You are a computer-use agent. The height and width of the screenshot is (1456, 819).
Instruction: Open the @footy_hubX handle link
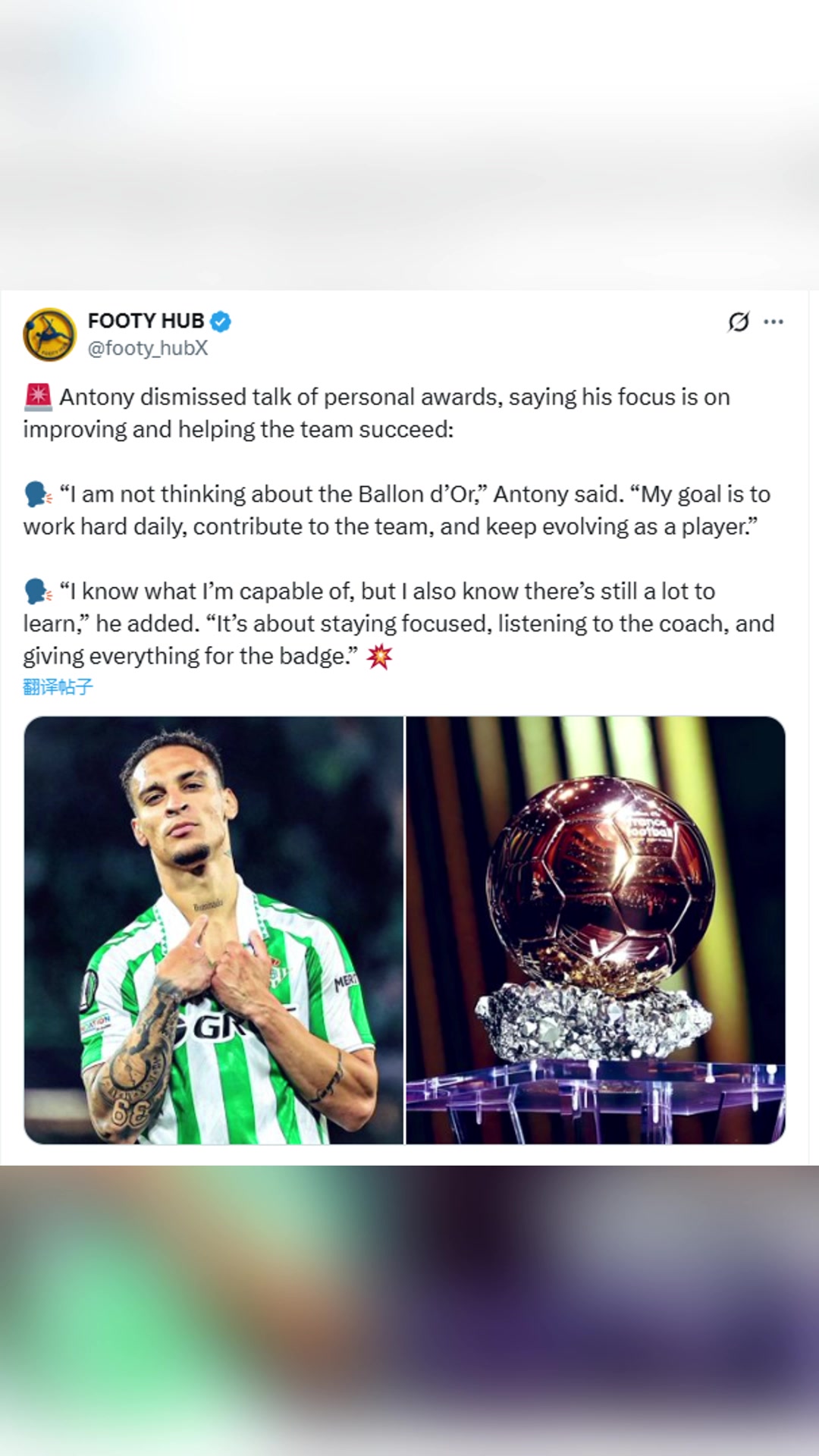pos(147,348)
